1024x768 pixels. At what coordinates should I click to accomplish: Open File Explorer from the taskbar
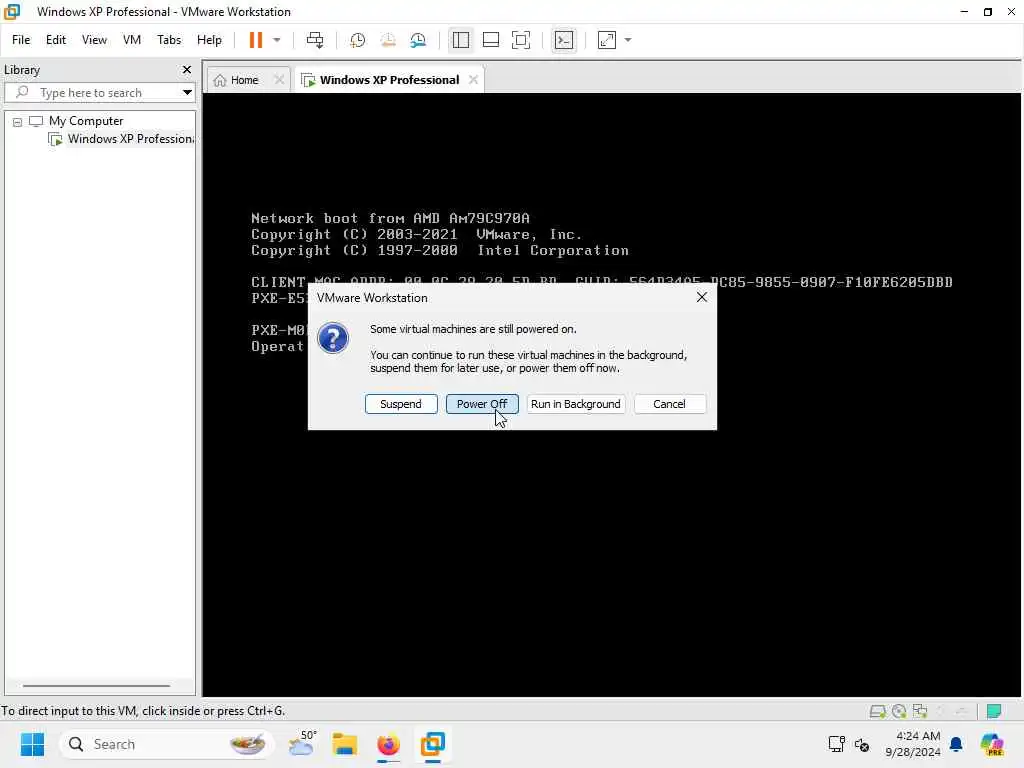click(x=344, y=744)
